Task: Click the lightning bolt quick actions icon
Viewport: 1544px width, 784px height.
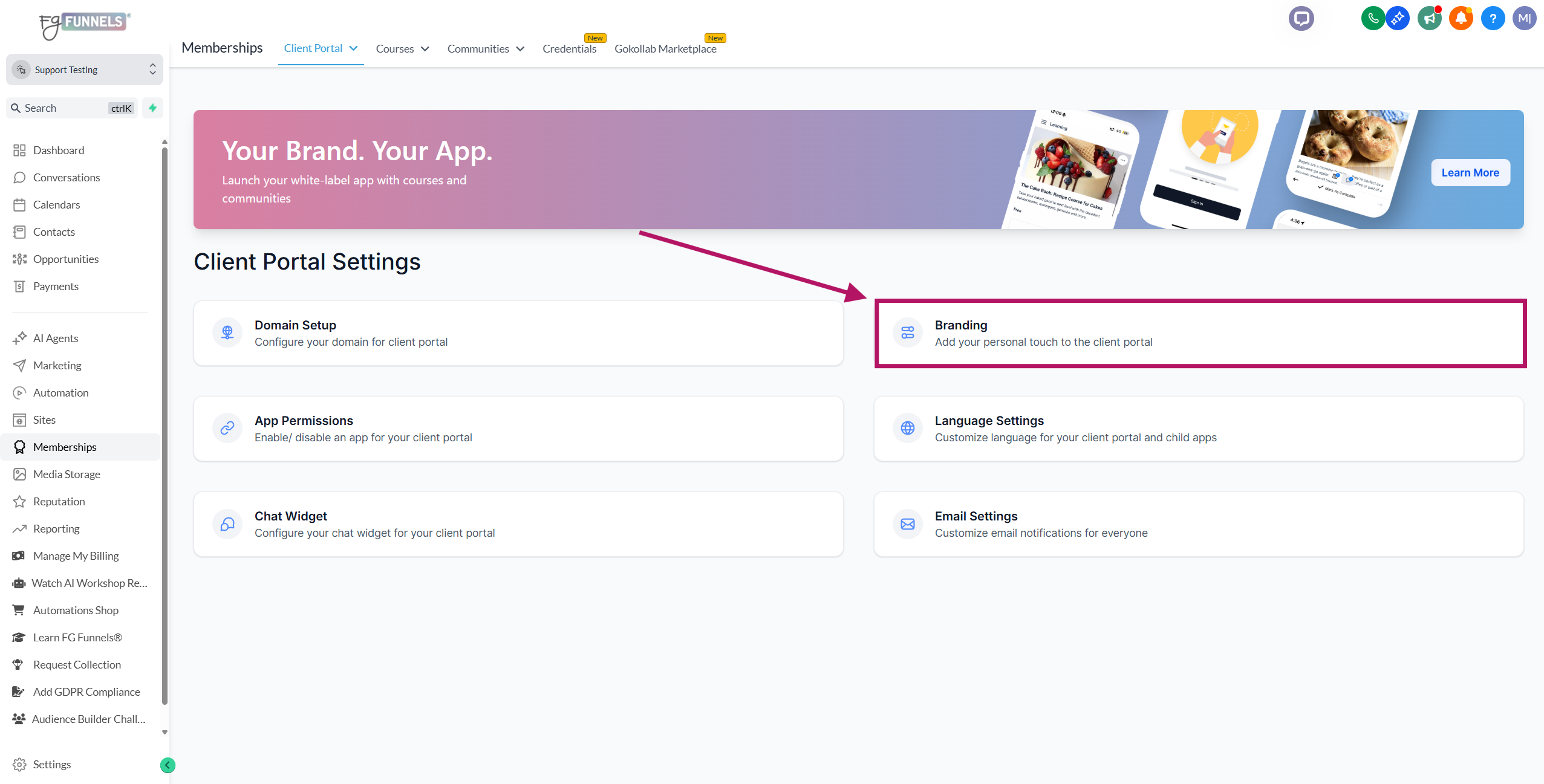Action: pyautogui.click(x=153, y=108)
